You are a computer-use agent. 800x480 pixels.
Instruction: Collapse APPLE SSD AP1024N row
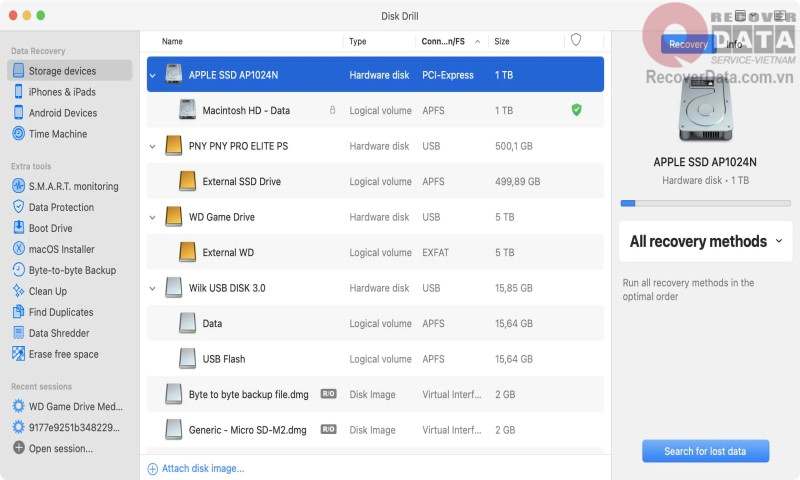pyautogui.click(x=153, y=75)
